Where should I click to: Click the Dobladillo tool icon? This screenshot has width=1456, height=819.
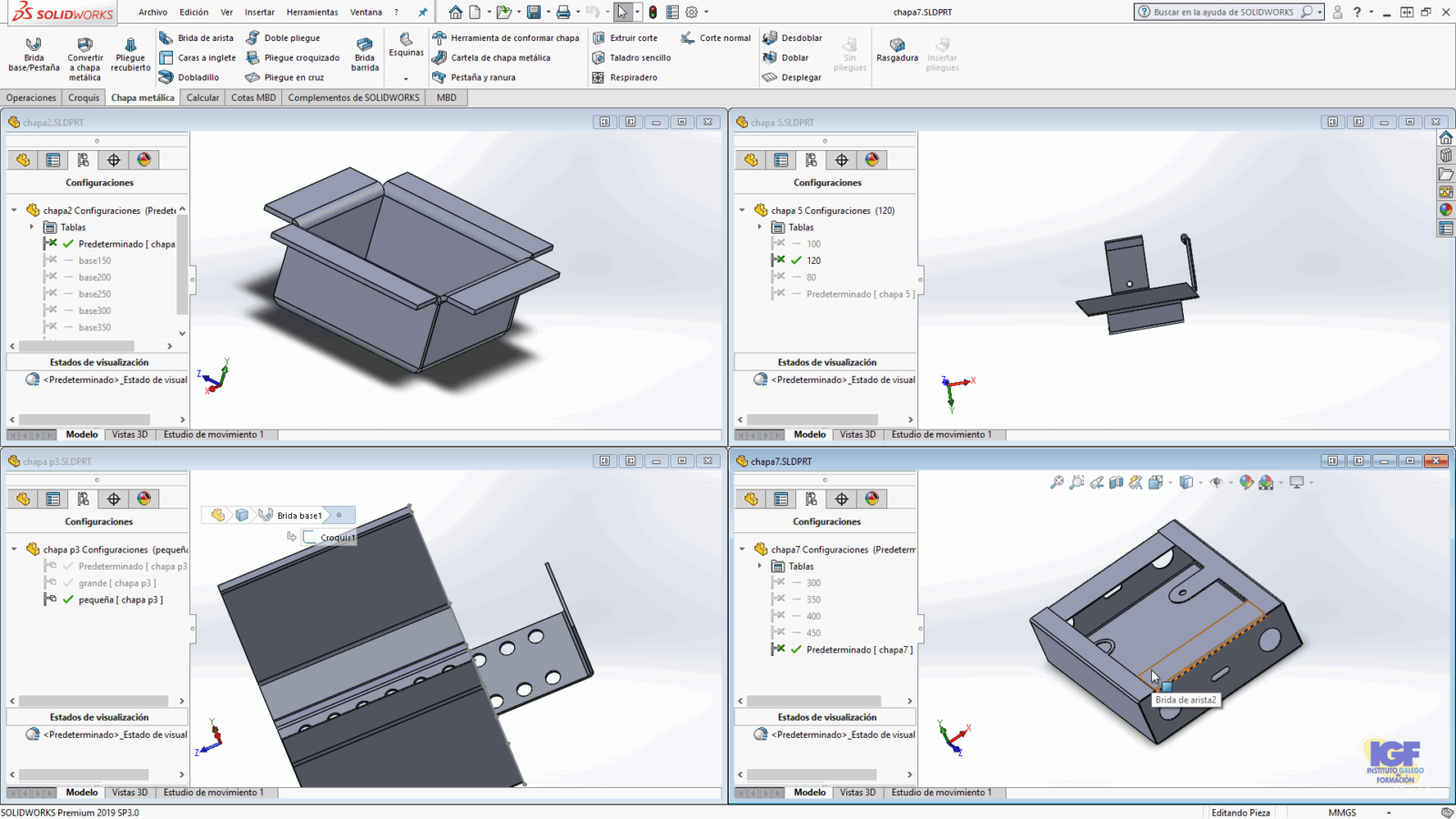(167, 77)
